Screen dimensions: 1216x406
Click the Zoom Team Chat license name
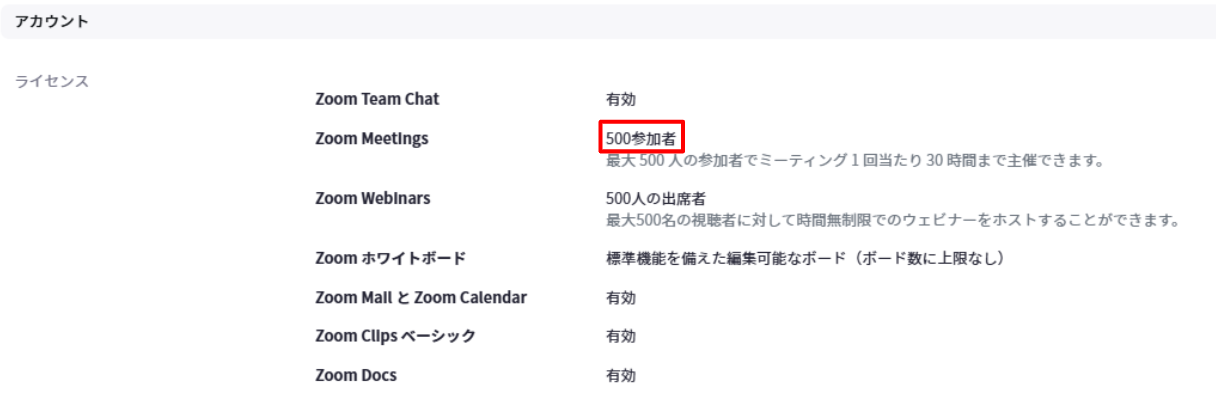point(377,99)
